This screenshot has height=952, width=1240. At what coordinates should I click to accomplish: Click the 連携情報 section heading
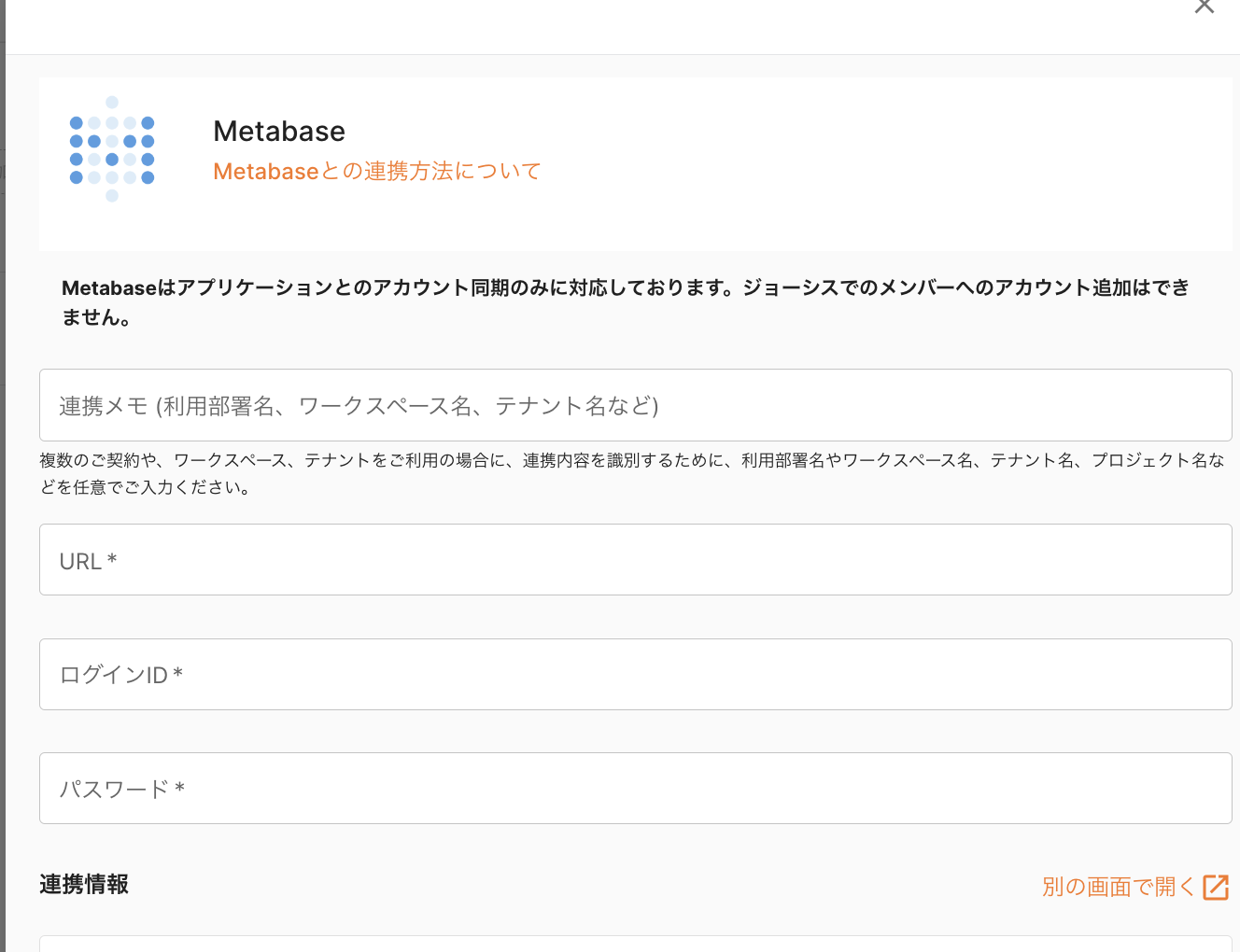(x=84, y=885)
